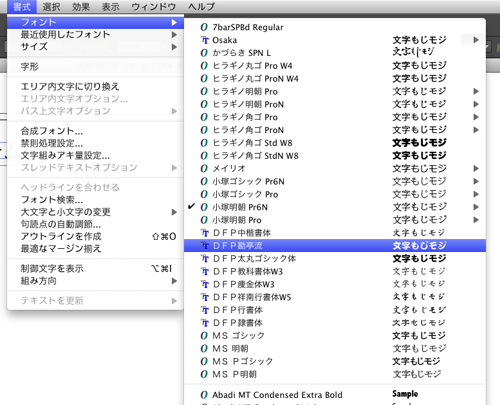The height and width of the screenshot is (405, 500).
Task: Open the 効果 menu
Action: [x=81, y=6]
